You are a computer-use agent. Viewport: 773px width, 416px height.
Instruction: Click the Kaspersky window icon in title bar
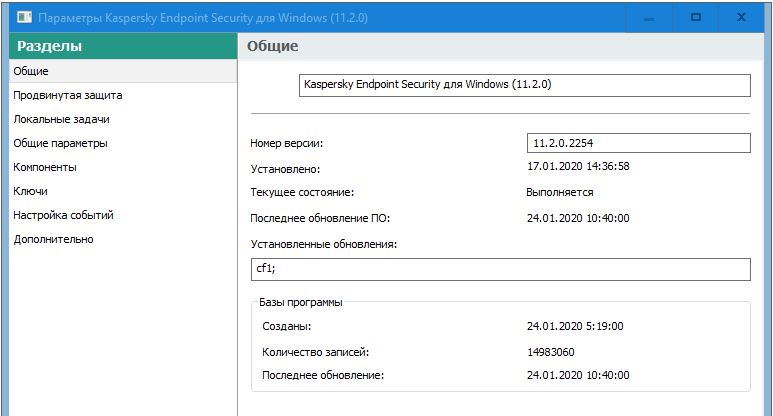point(22,18)
